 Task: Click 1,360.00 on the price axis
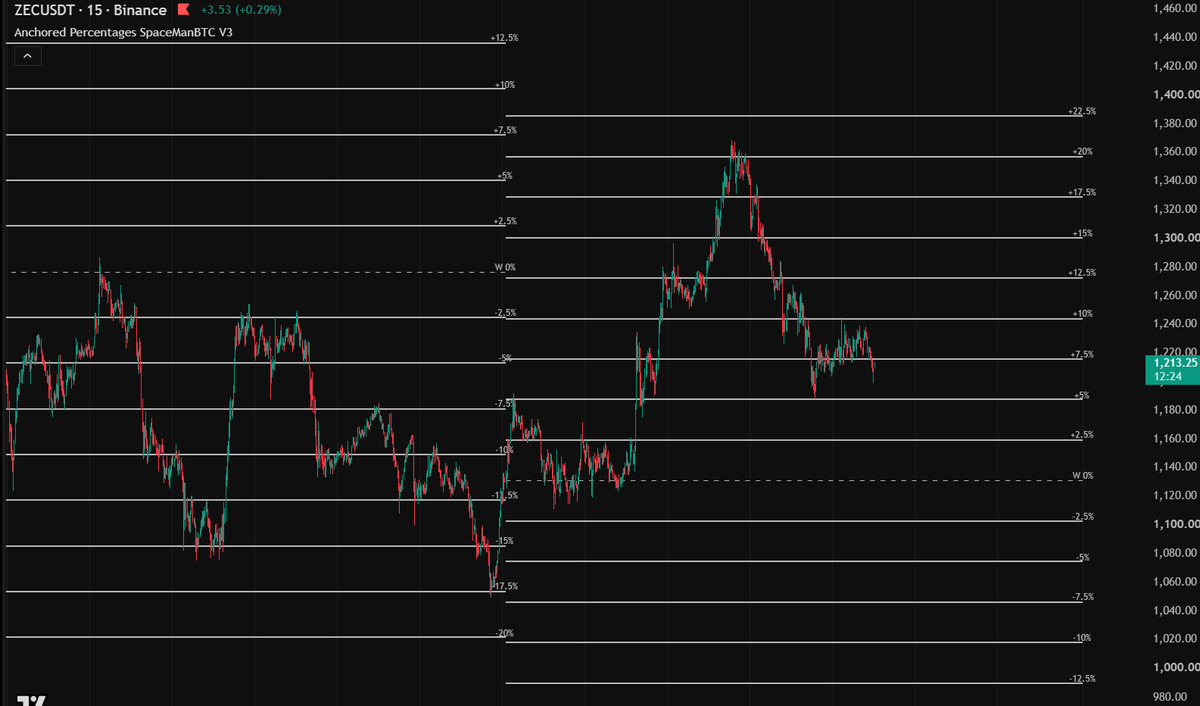point(1175,152)
